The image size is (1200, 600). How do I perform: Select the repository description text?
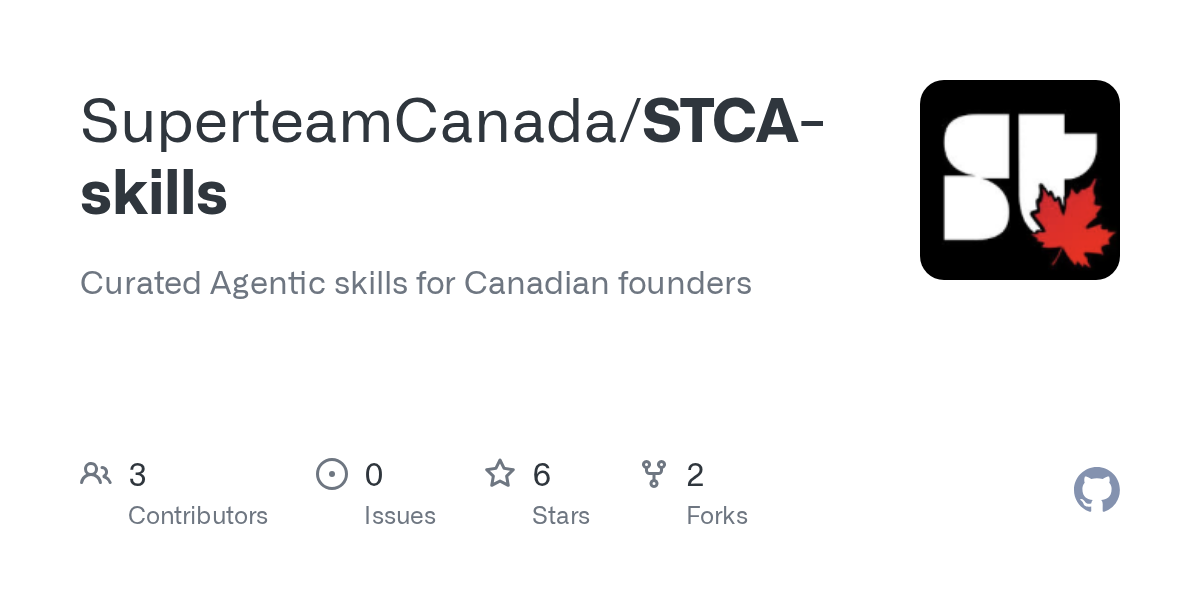click(416, 283)
